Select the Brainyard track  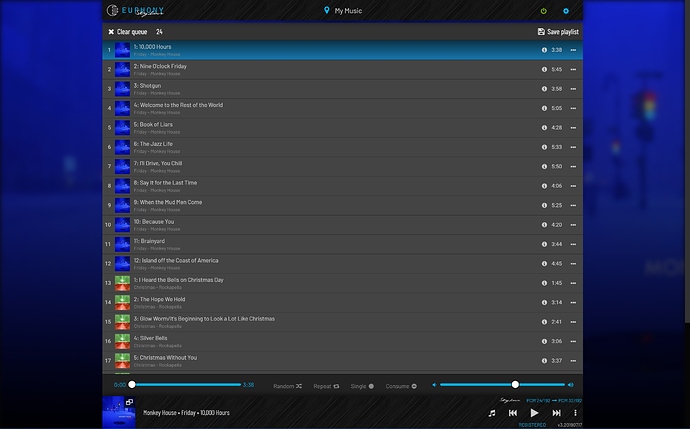(x=342, y=244)
